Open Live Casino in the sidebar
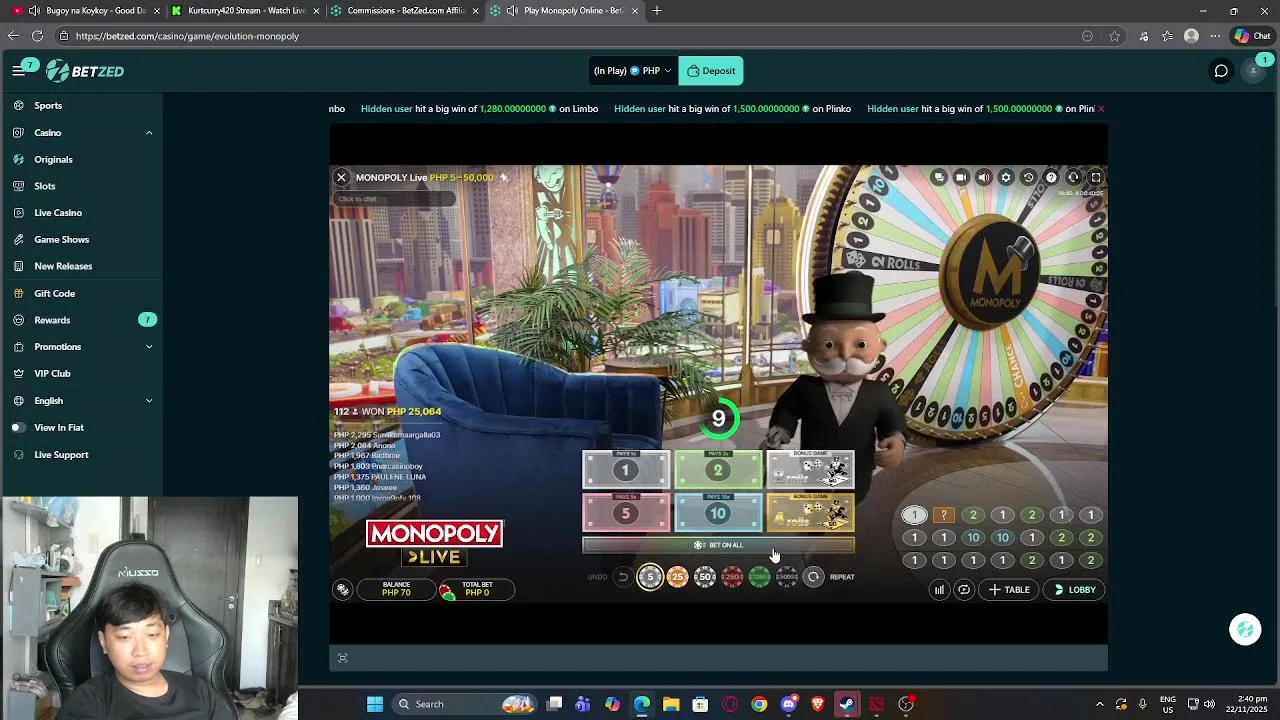This screenshot has height=720, width=1280. 58,213
